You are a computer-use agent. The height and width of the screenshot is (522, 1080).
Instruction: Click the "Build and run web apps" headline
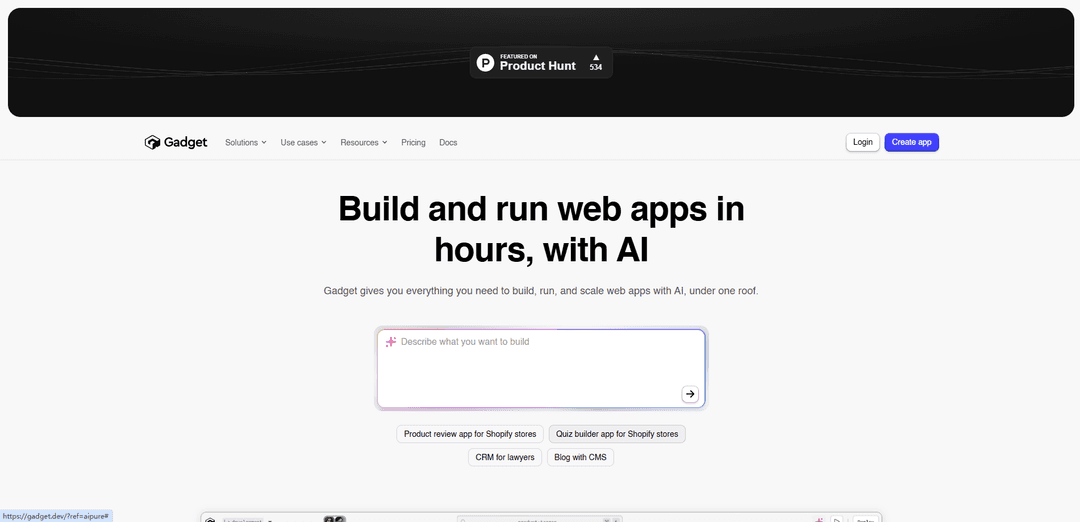[x=541, y=229]
